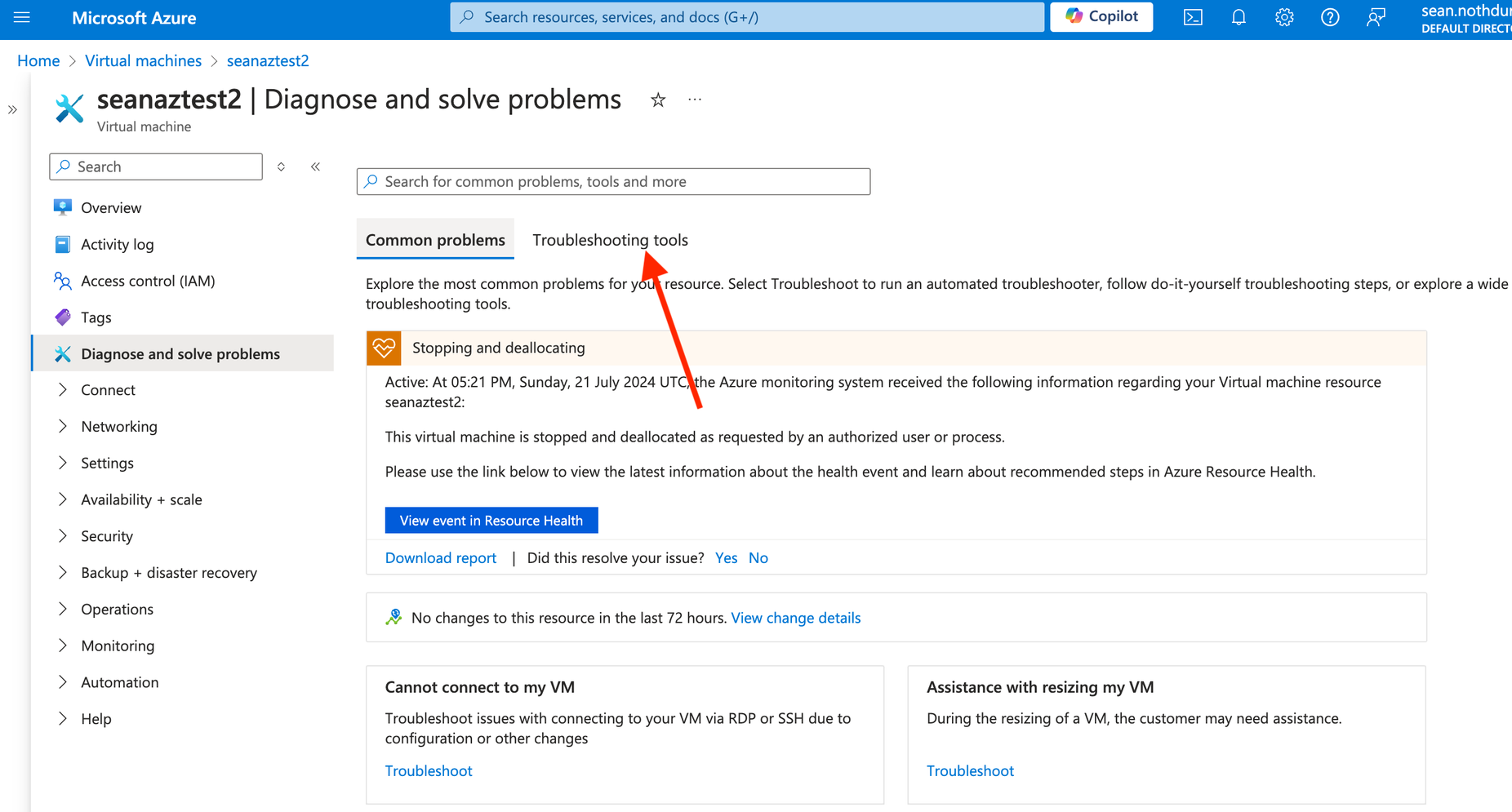Screen dimensions: 1512x812
Task: Go to Home breadcrumb
Action: click(38, 60)
